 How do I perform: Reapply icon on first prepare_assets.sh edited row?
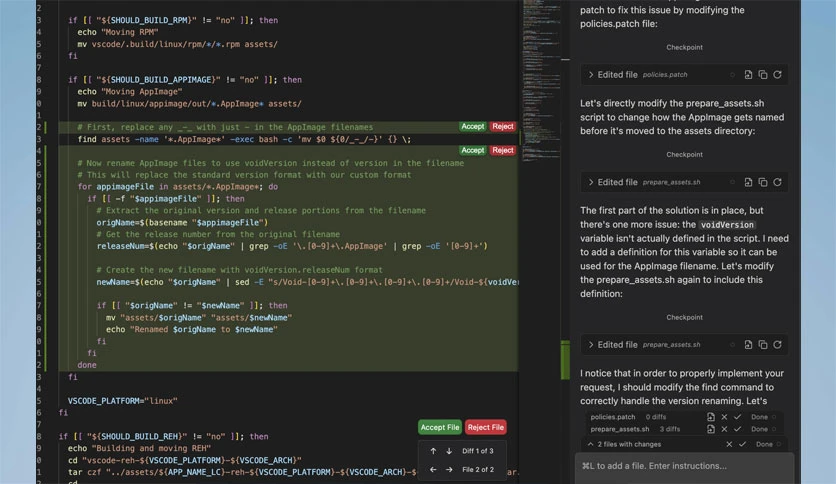pos(777,182)
